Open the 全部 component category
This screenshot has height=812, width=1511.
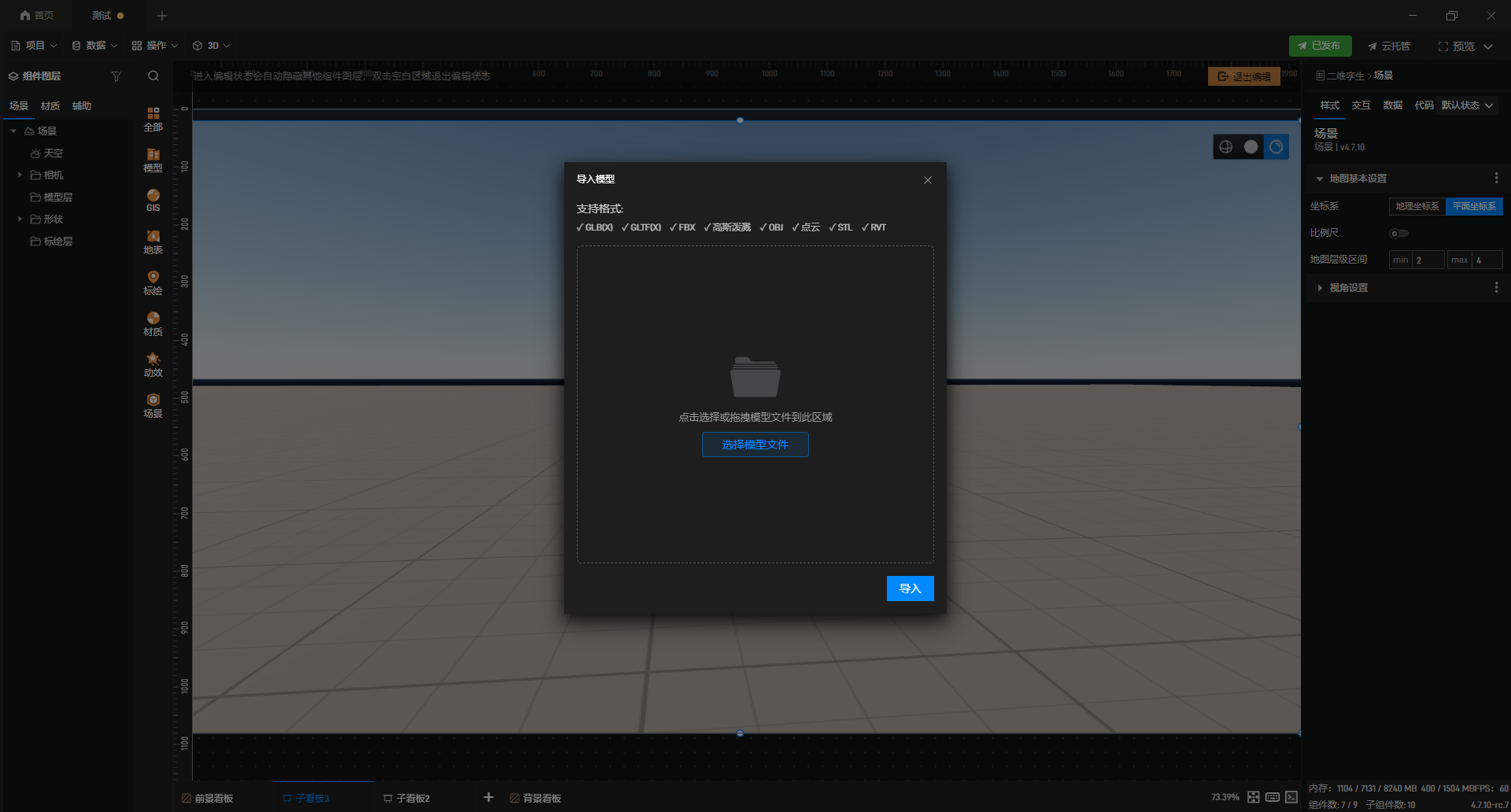153,119
